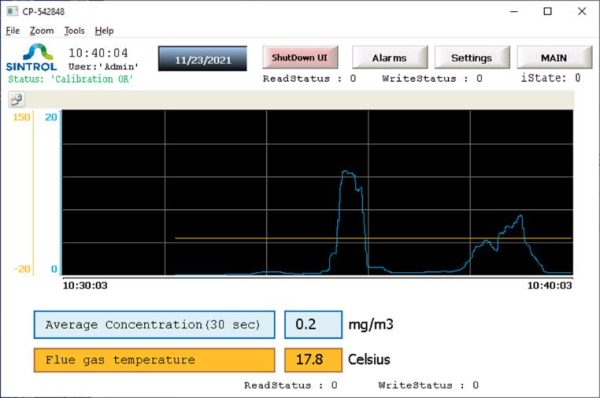Open the Help menu
Viewport: 600px width, 398px height.
[104, 31]
